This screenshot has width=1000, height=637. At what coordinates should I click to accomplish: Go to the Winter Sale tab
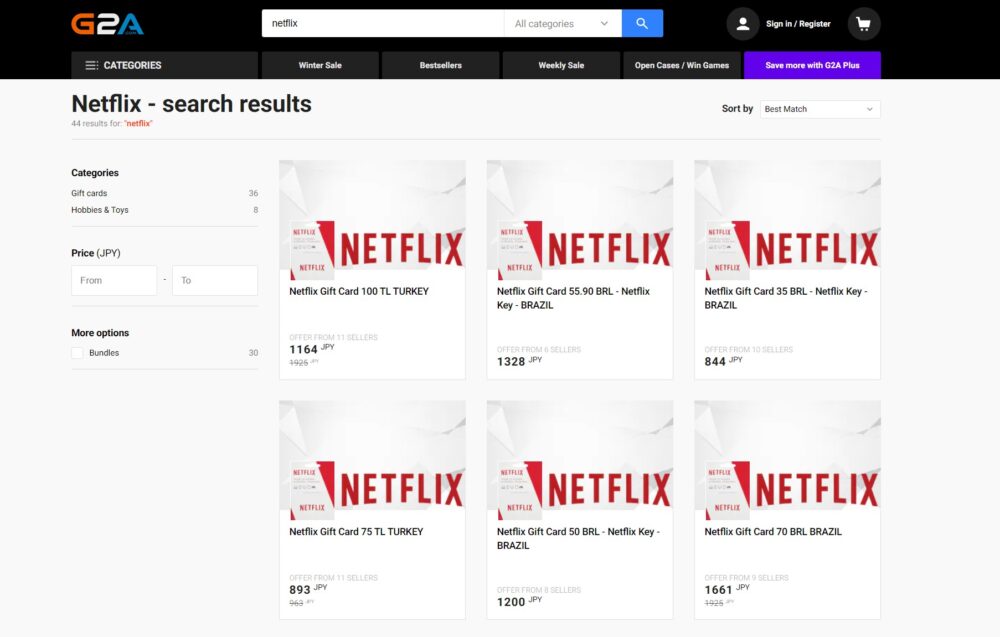(x=320, y=65)
